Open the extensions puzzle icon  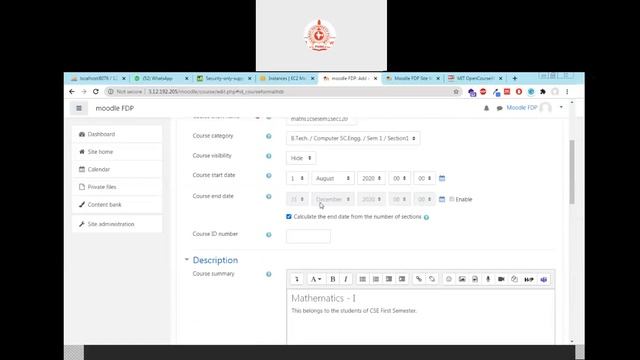pyautogui.click(x=543, y=92)
